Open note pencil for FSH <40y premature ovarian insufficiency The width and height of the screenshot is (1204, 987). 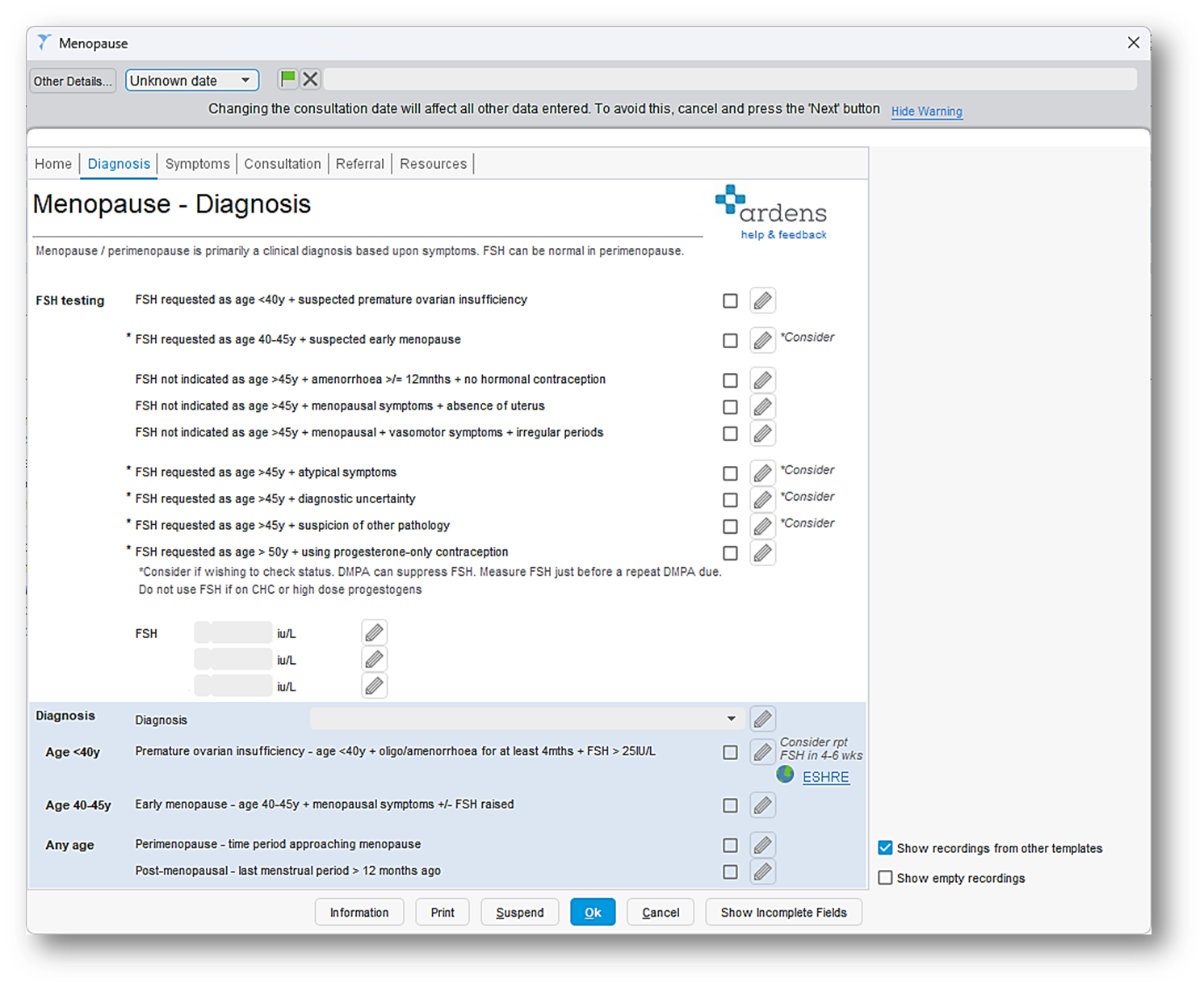(762, 300)
